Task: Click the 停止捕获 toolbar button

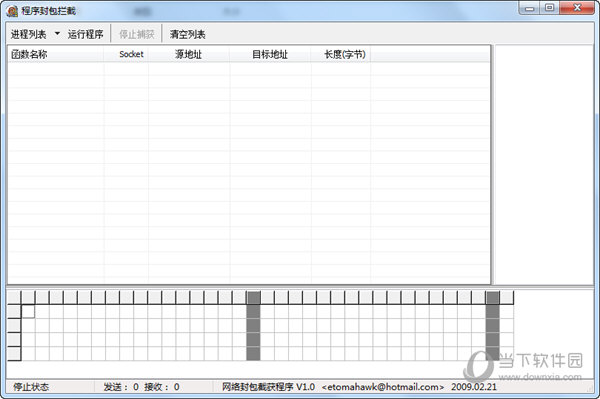Action: pyautogui.click(x=137, y=34)
